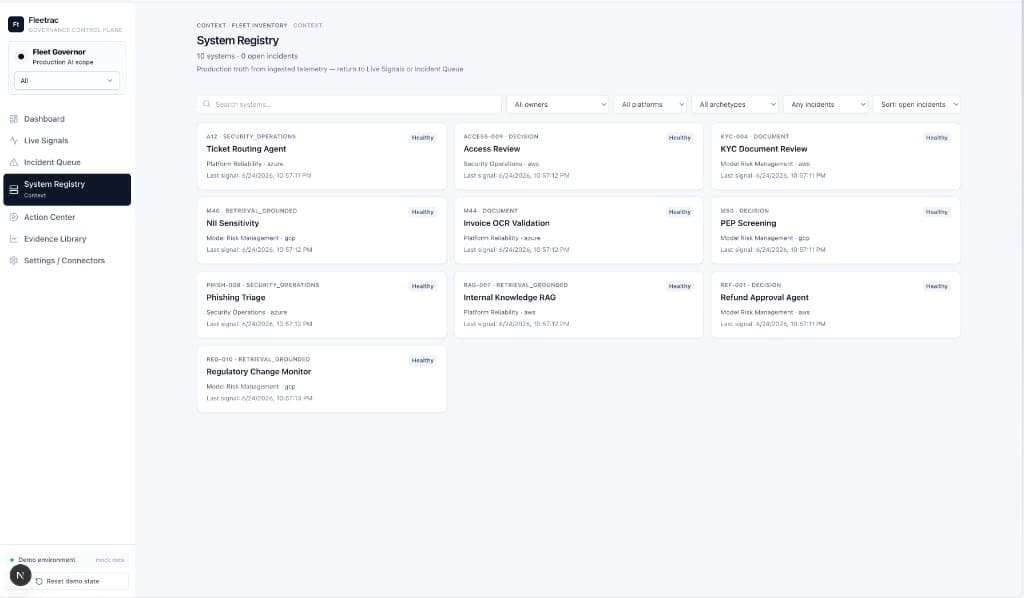The width and height of the screenshot is (1024, 598).
Task: Focus the Search systems field
Action: click(349, 104)
